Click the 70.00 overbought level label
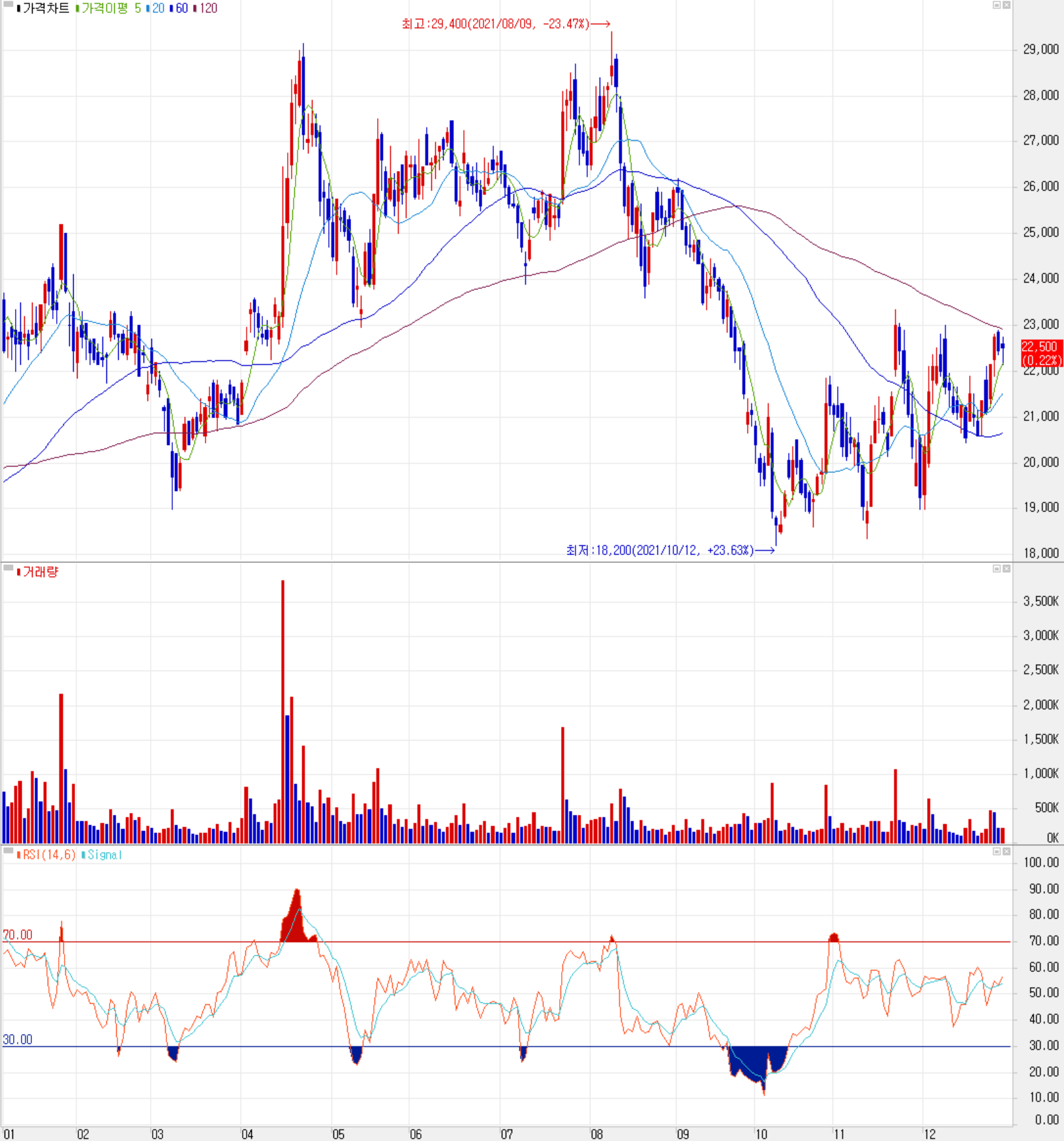This screenshot has width=1064, height=1141. (18, 935)
